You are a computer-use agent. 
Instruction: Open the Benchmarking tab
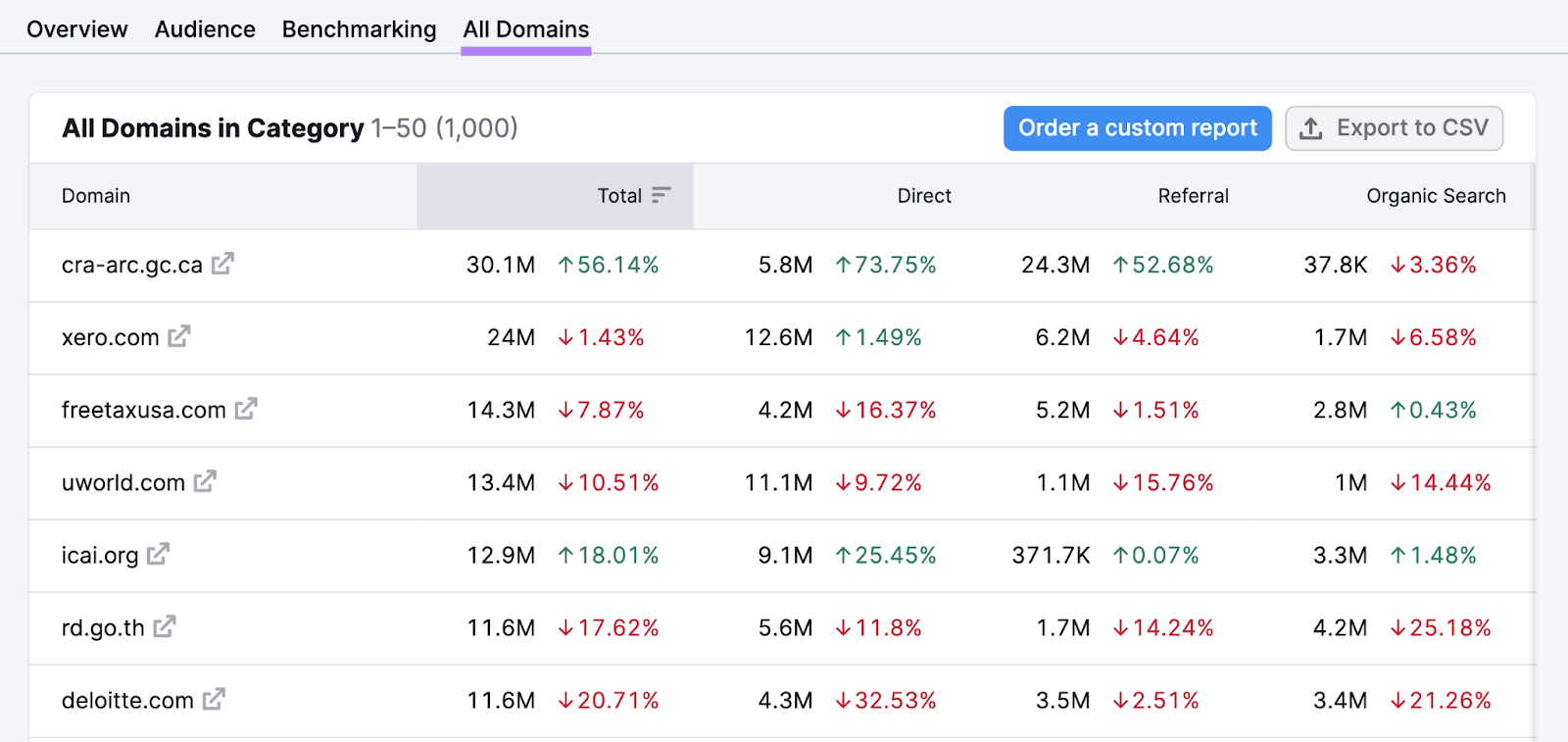coord(360,29)
